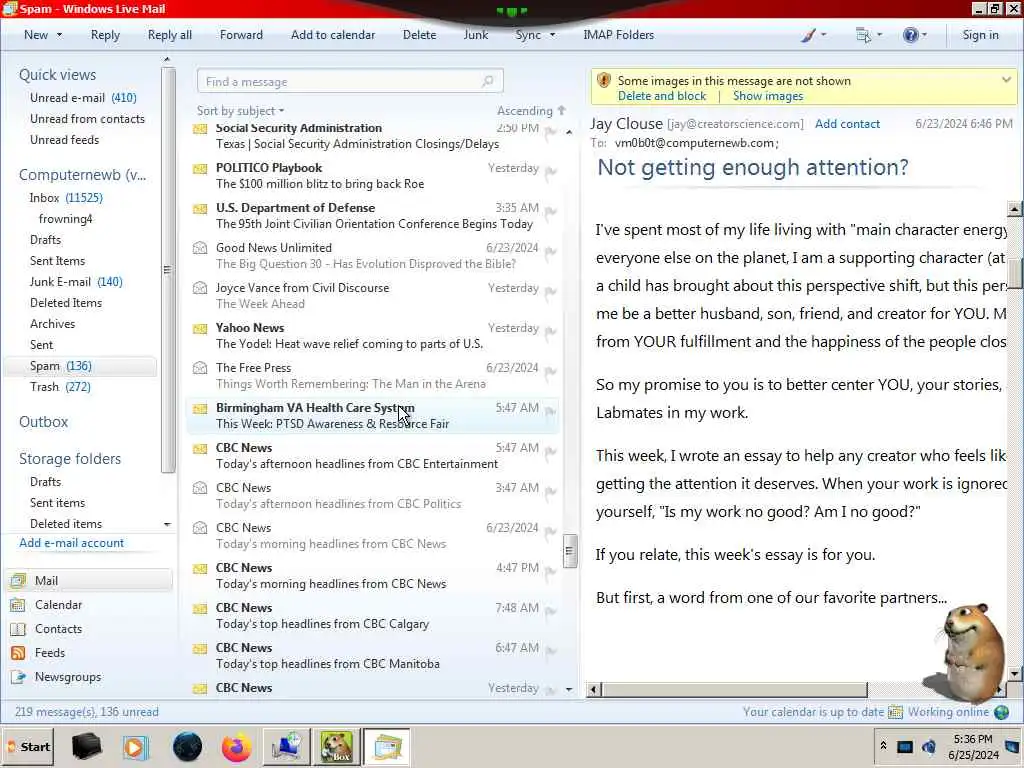Click read envelope icon of Good News Unlimited
The height and width of the screenshot is (768, 1024).
200,248
